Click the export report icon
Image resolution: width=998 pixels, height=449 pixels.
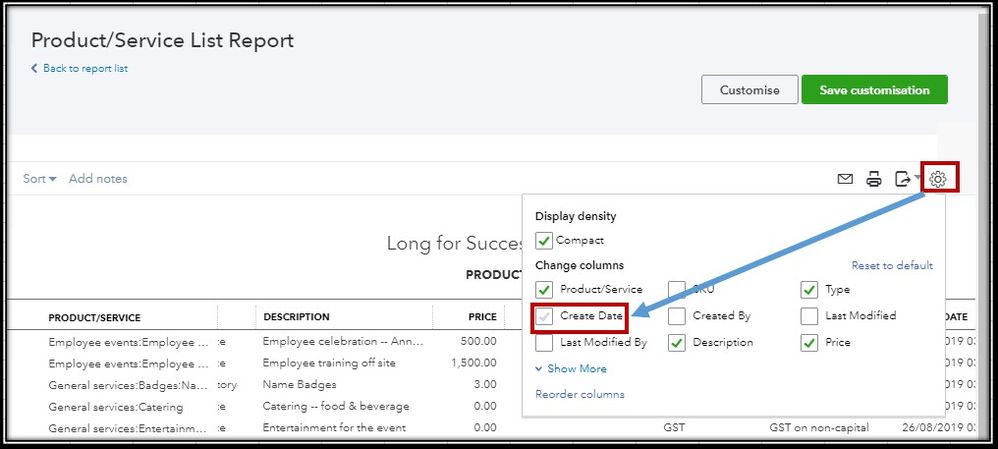tap(903, 179)
